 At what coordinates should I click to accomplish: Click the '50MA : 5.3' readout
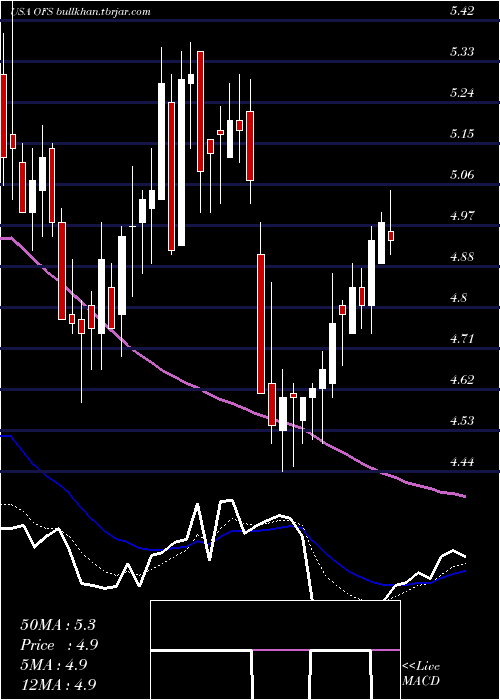coord(58,625)
